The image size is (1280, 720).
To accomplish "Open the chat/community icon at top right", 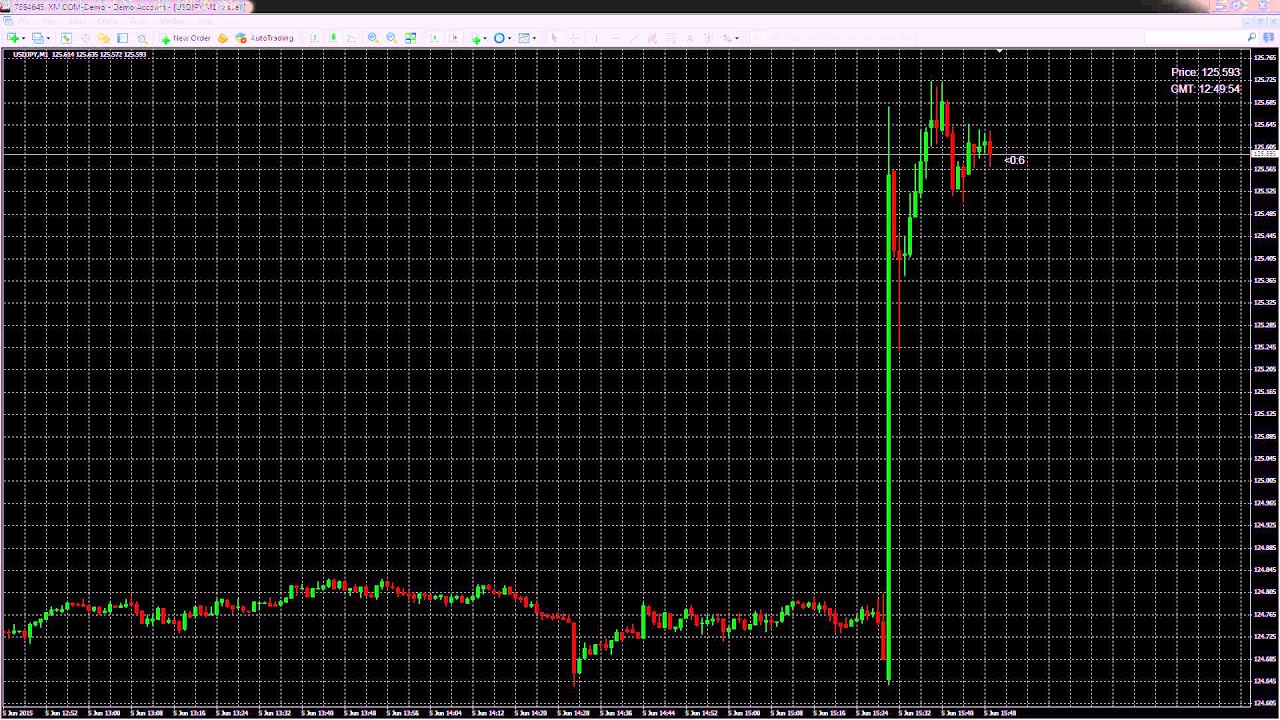I will [1269, 38].
